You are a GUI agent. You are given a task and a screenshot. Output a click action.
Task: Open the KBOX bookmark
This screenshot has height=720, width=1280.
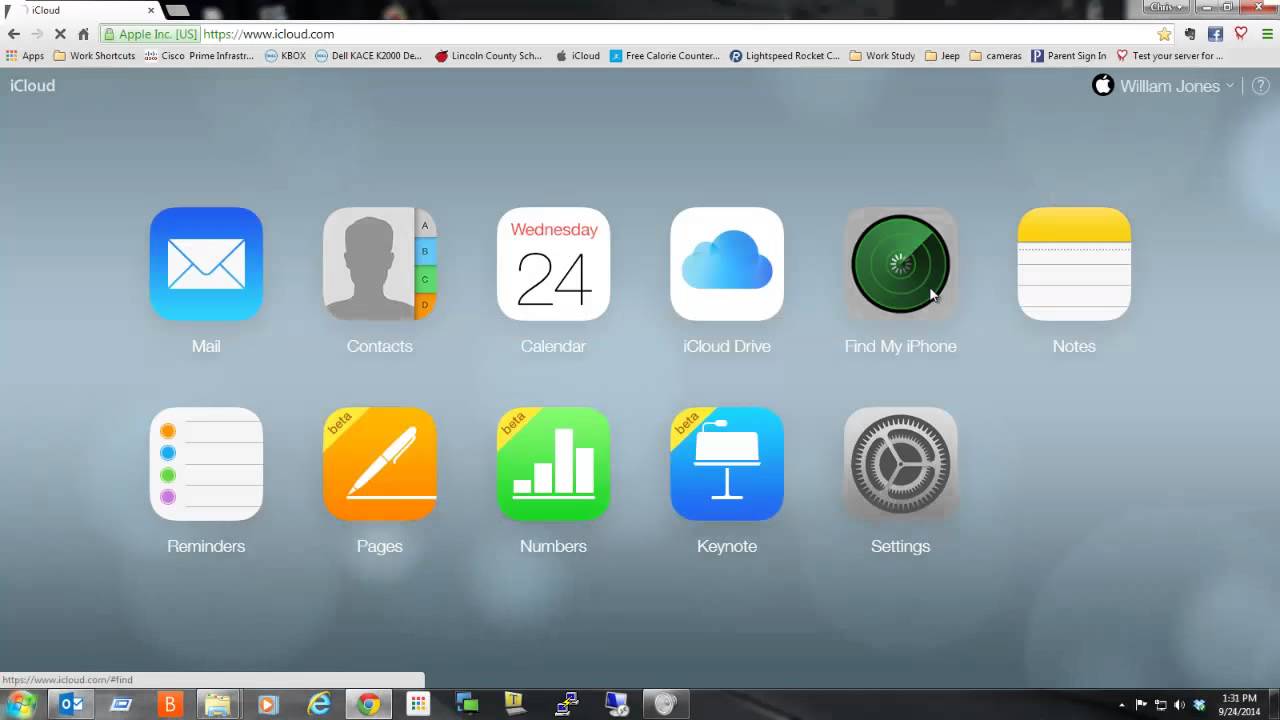(285, 56)
